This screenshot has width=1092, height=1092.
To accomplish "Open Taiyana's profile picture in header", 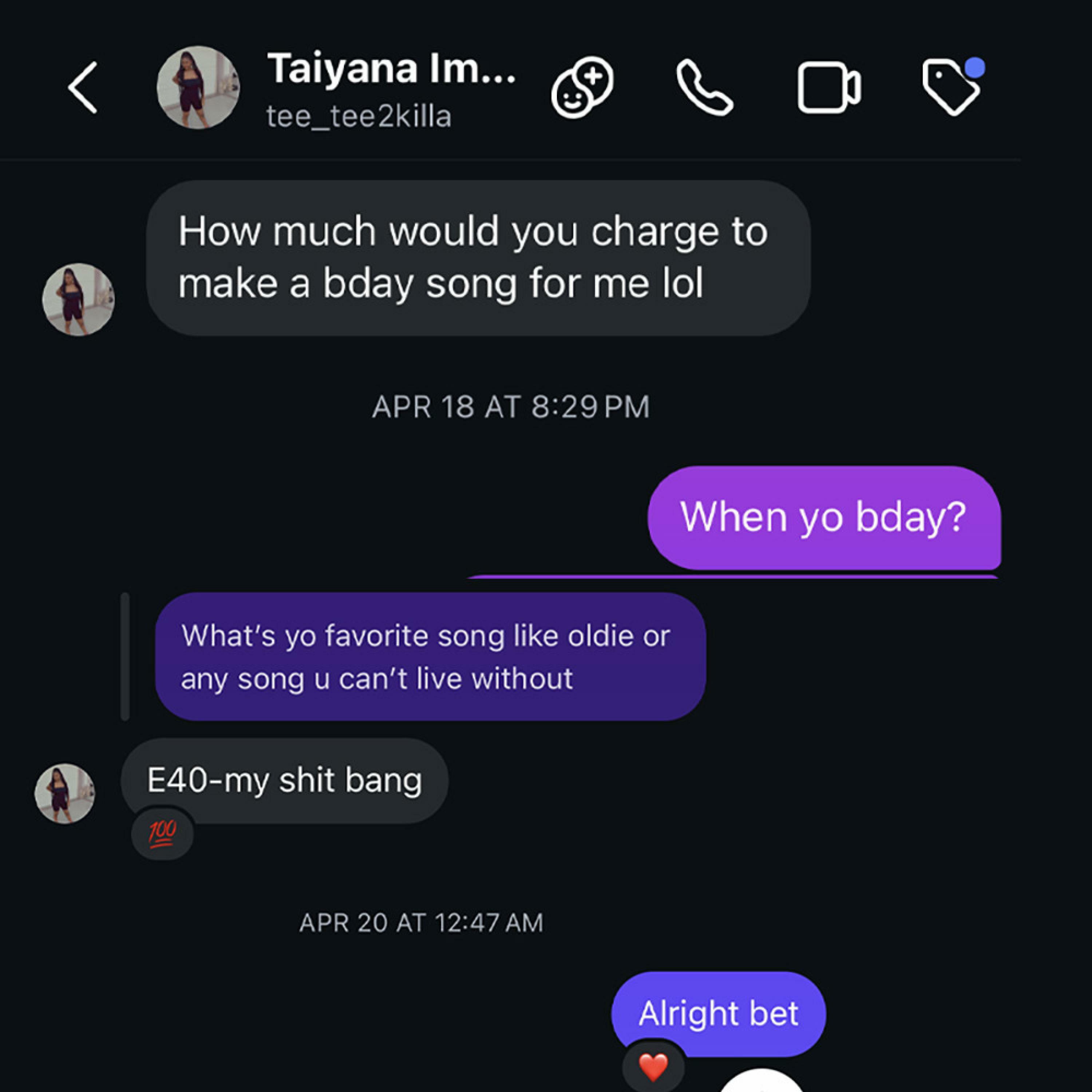I will point(198,88).
